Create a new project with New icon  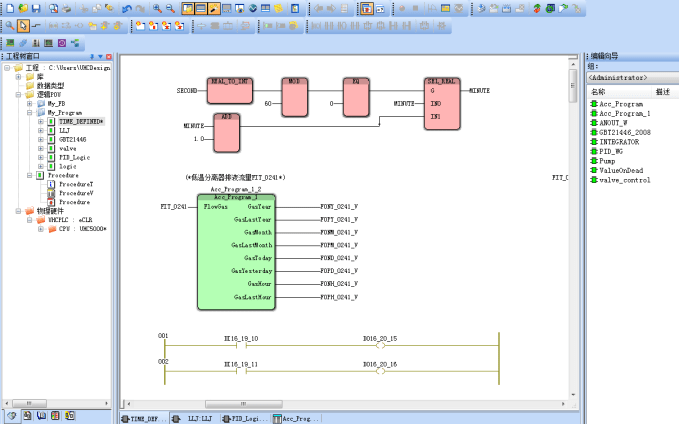(x=10, y=8)
